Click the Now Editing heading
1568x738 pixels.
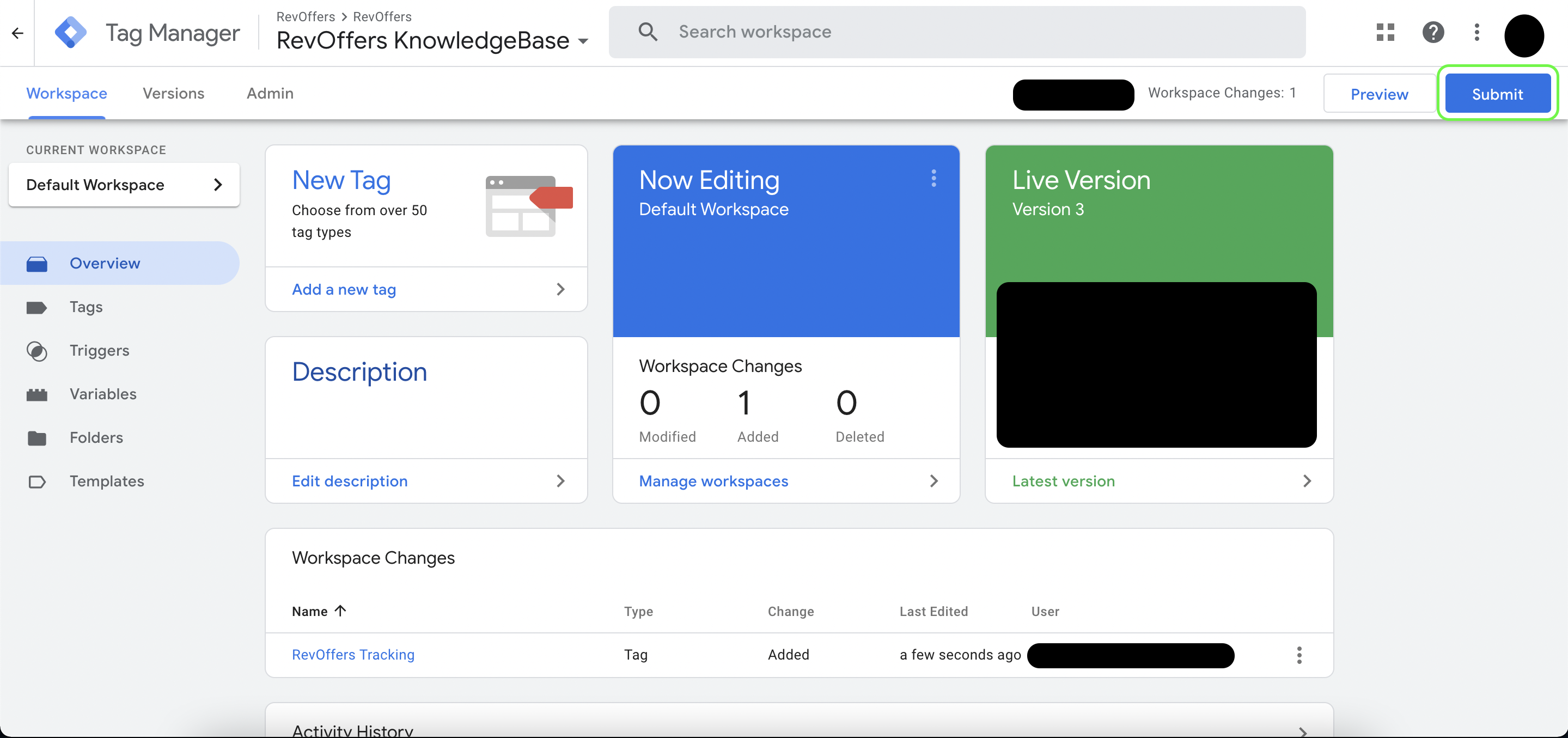pos(709,180)
